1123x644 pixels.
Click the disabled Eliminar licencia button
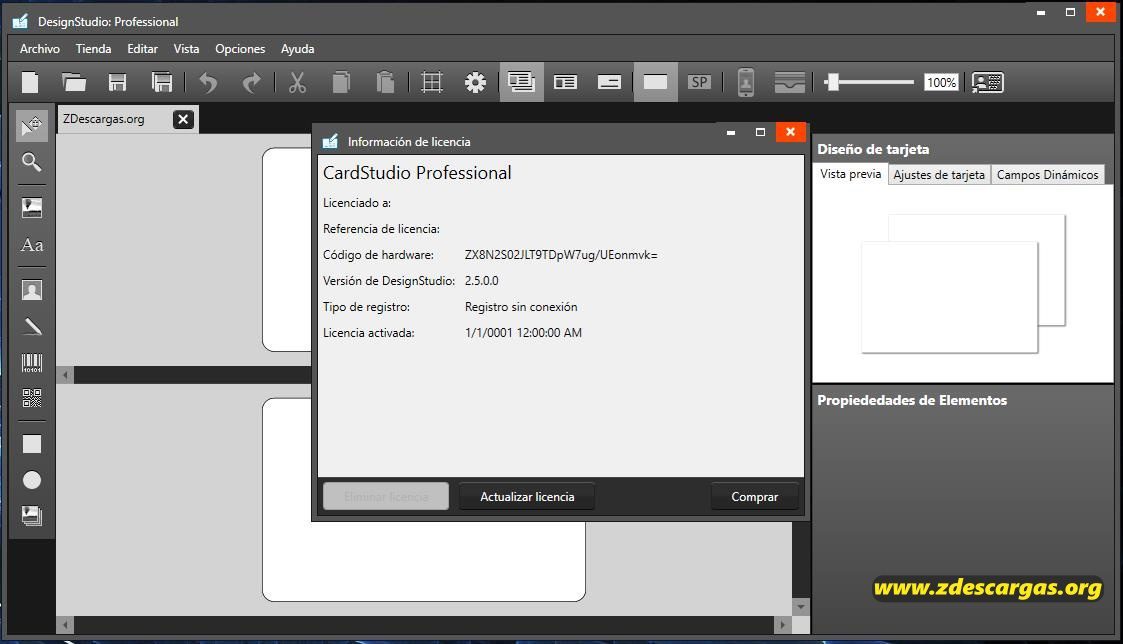[386, 496]
